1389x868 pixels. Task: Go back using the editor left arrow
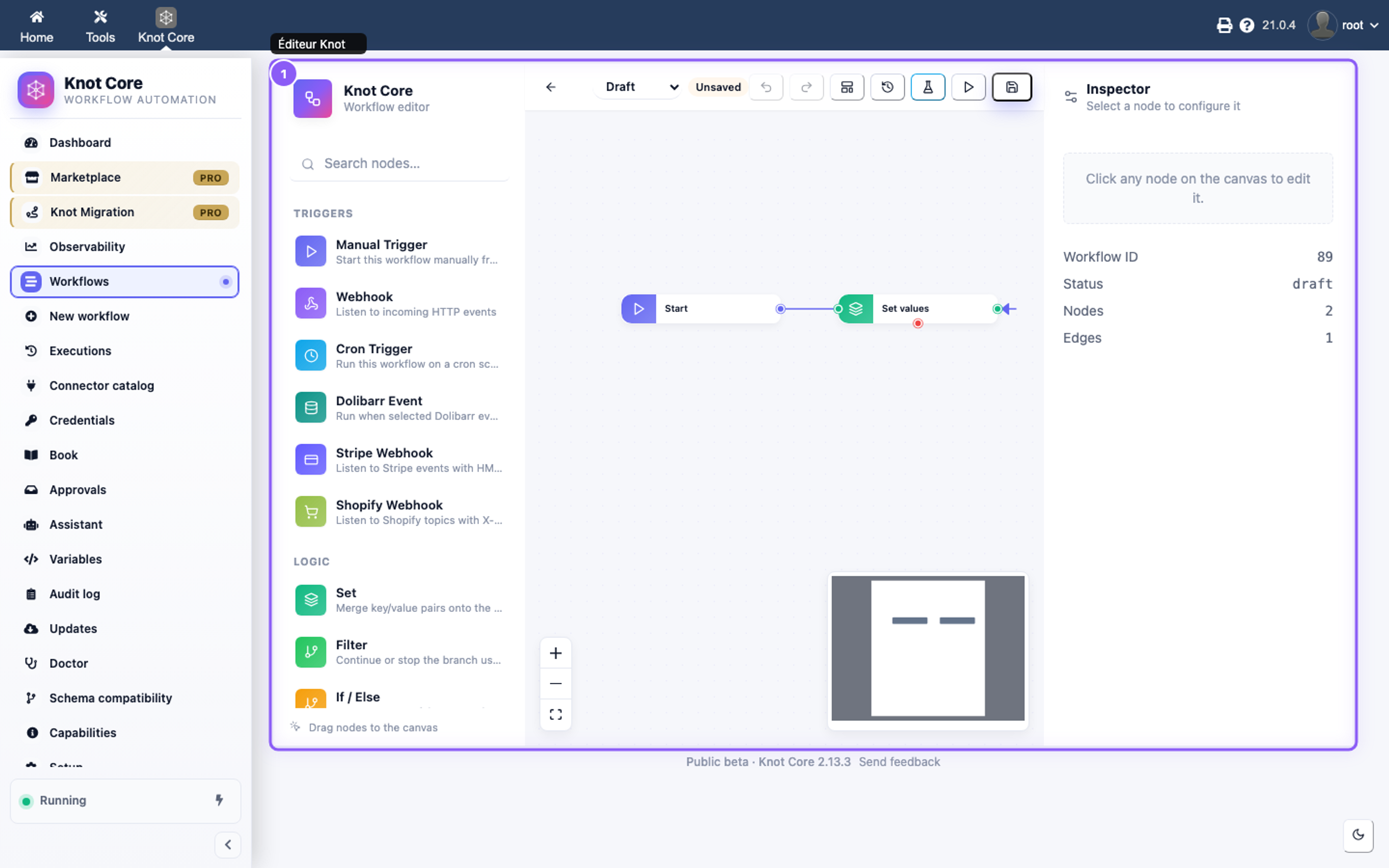[x=550, y=87]
